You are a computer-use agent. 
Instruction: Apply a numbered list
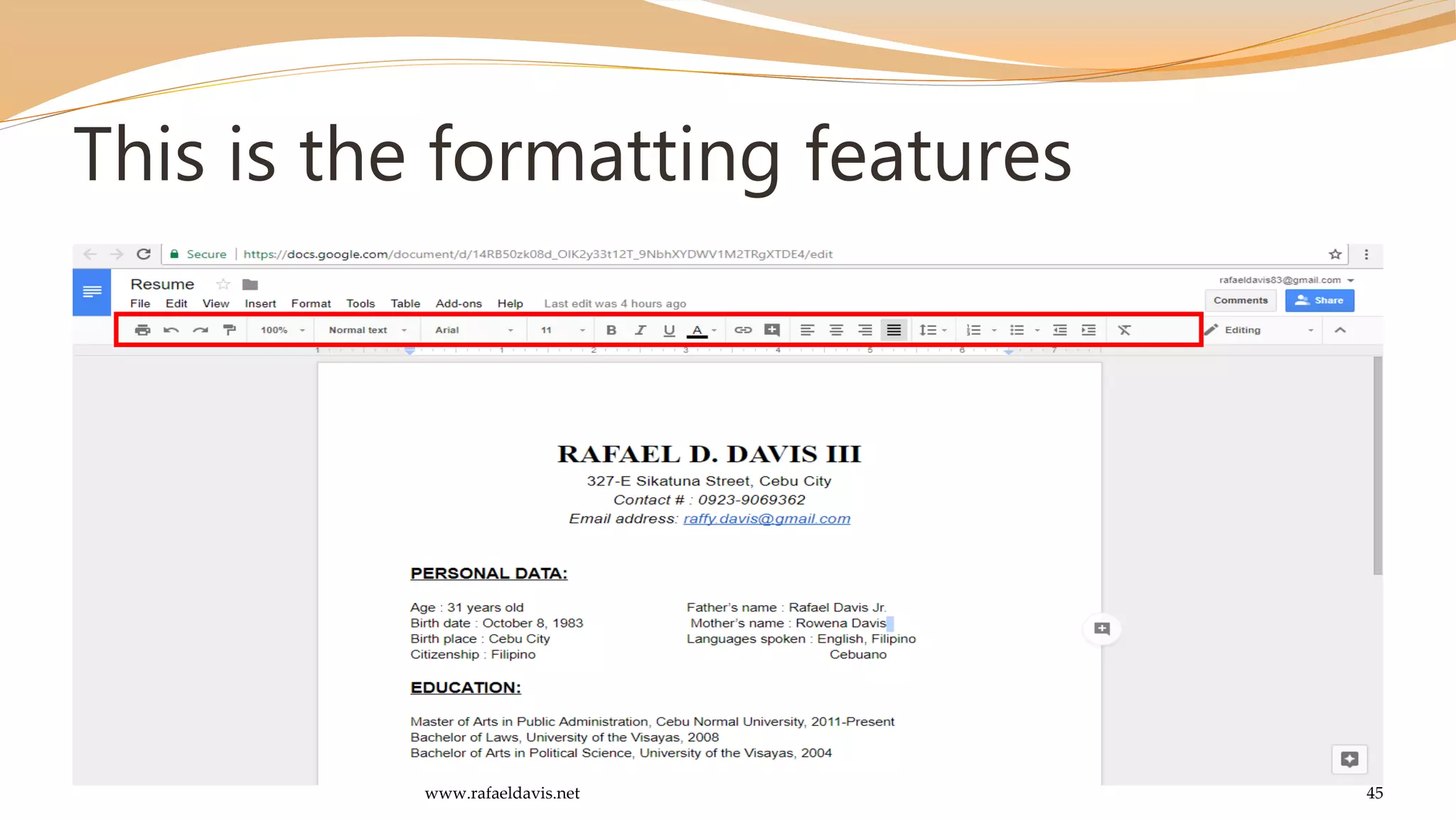(973, 330)
